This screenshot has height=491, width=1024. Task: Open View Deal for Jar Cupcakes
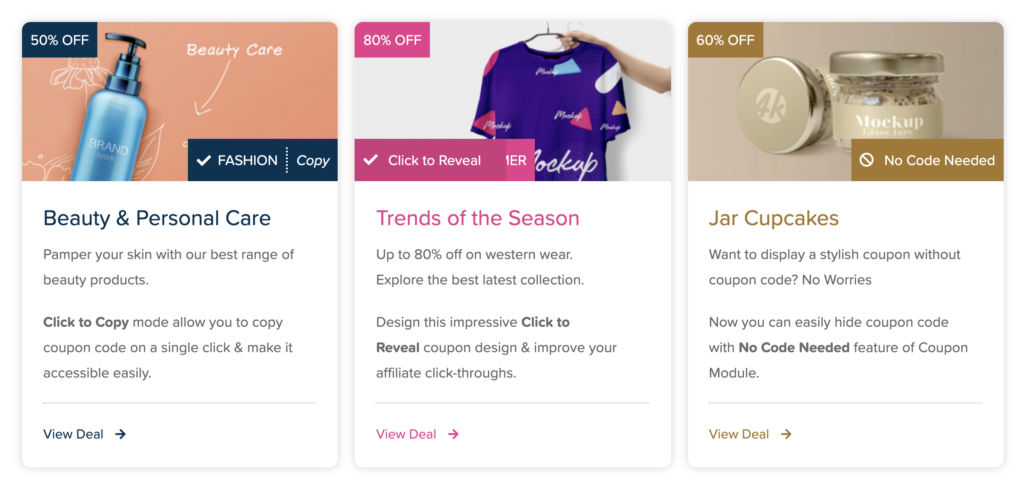pos(739,434)
